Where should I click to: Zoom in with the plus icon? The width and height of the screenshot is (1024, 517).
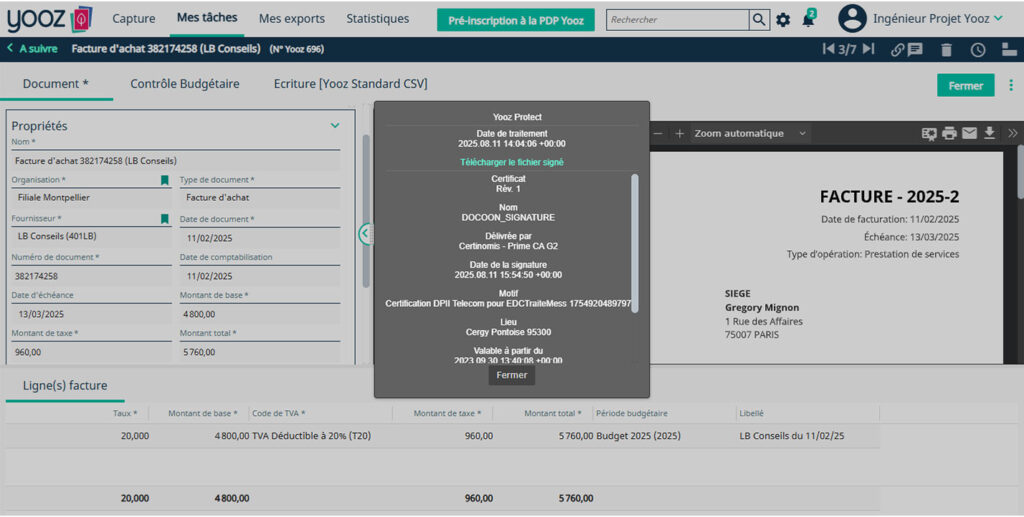(x=679, y=133)
